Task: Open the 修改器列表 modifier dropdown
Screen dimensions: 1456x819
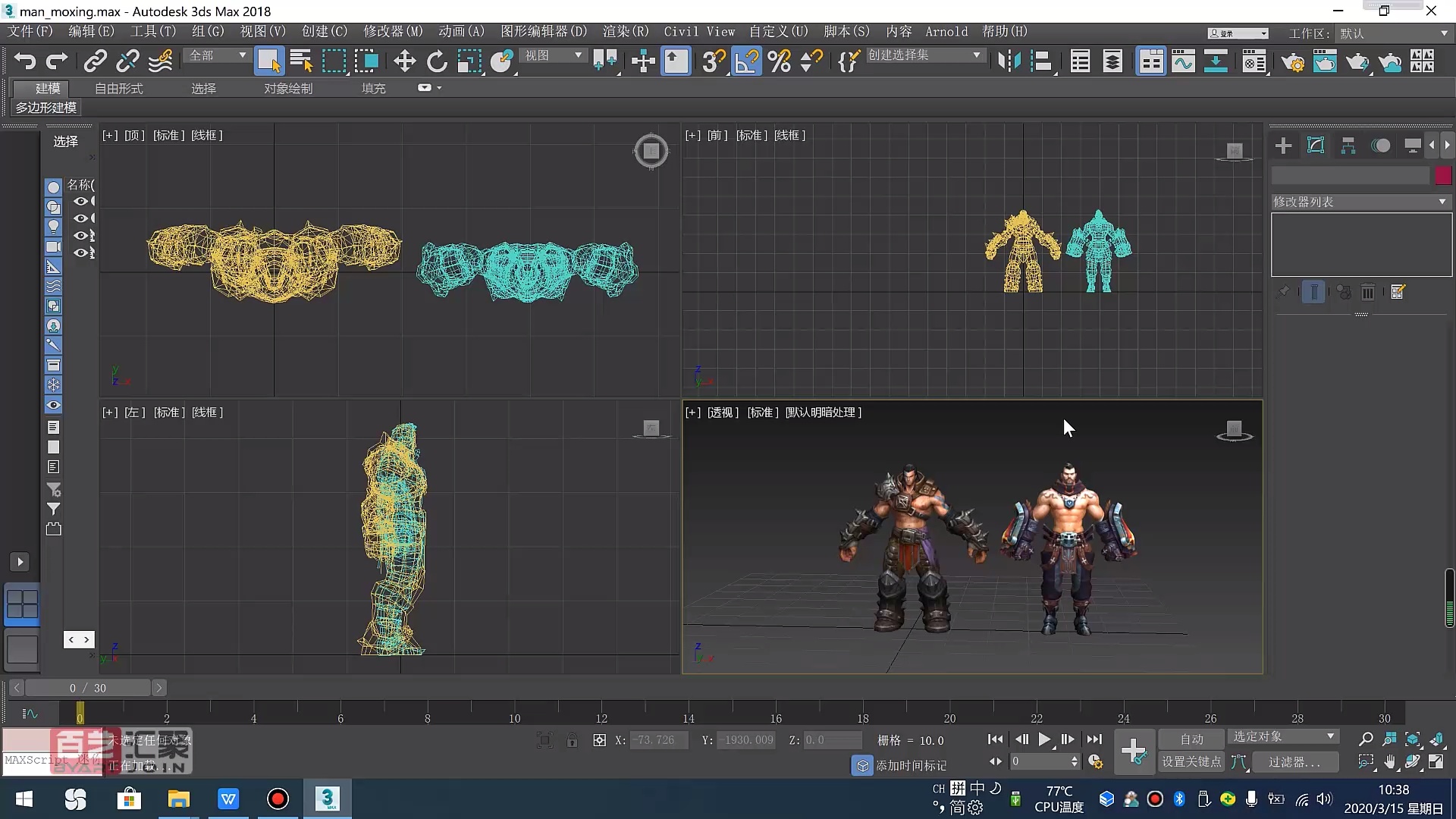Action: pyautogui.click(x=1442, y=201)
